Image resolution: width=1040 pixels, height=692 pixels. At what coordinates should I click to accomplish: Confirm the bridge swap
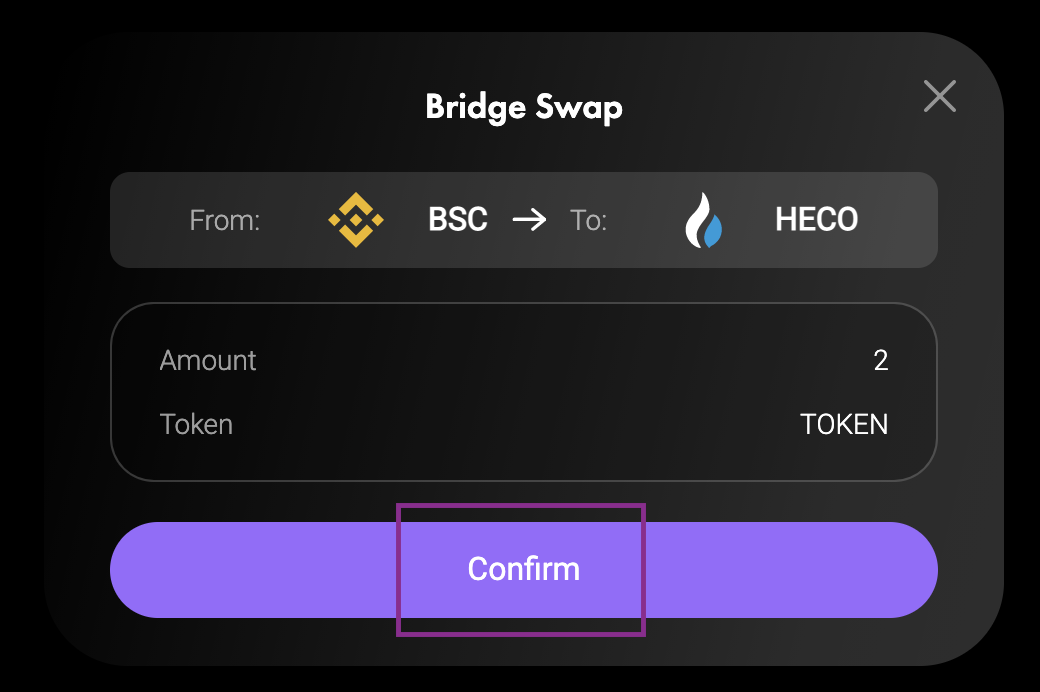522,569
